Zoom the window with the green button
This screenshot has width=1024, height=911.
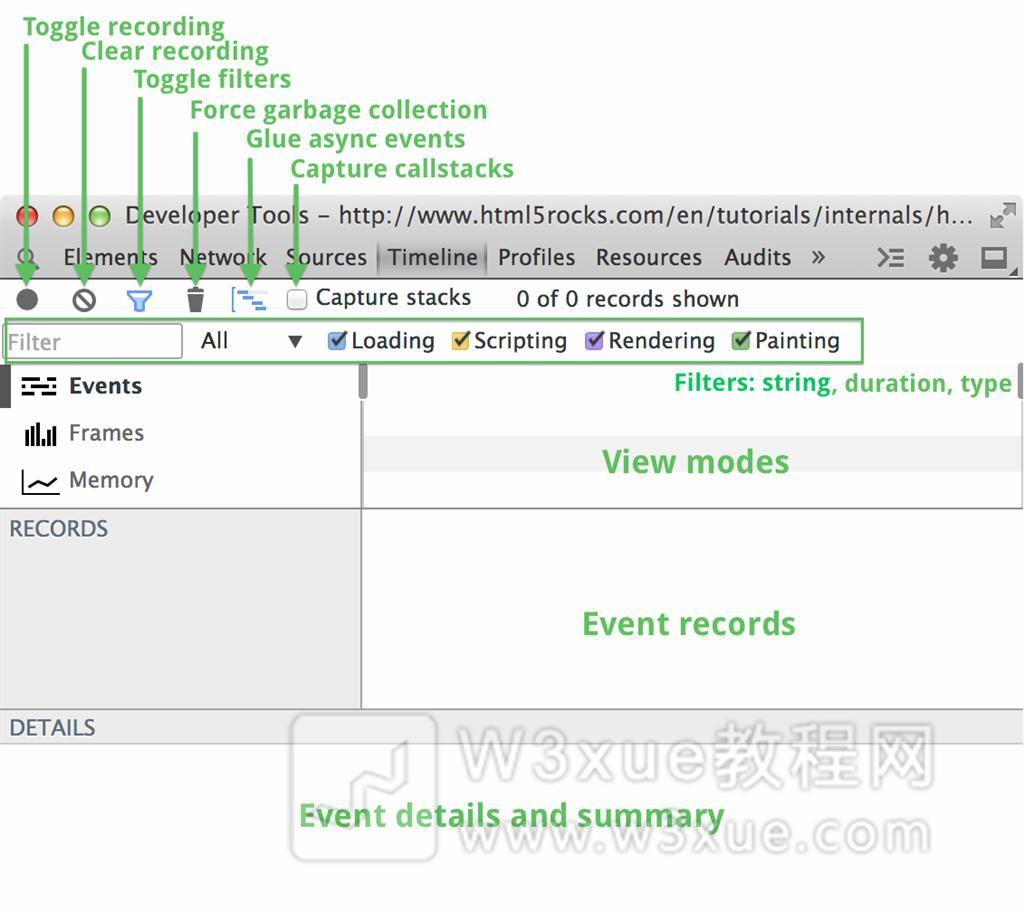pos(100,216)
